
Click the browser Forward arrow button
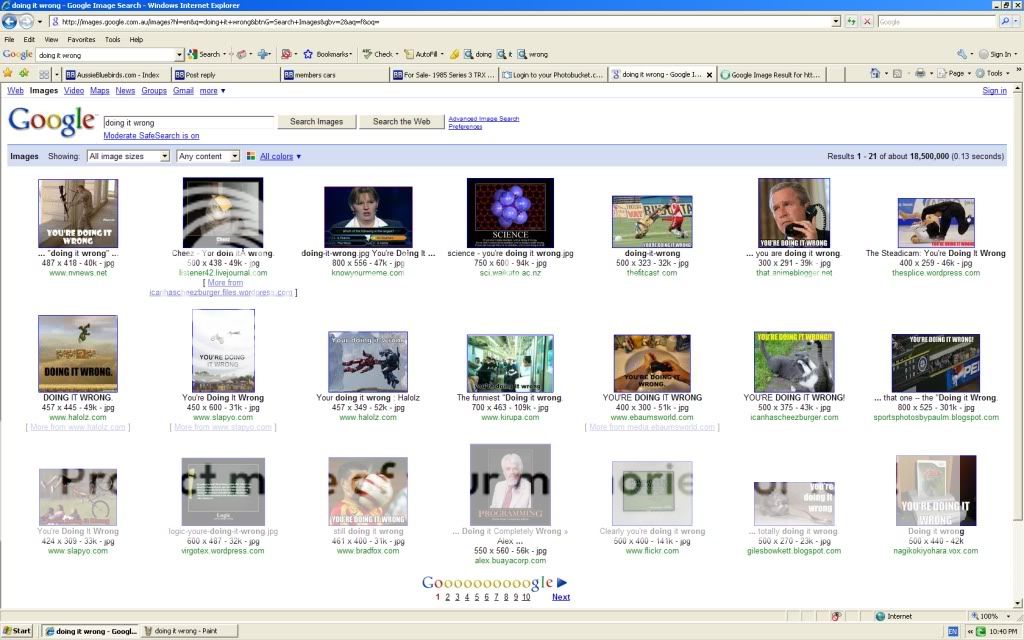25,22
